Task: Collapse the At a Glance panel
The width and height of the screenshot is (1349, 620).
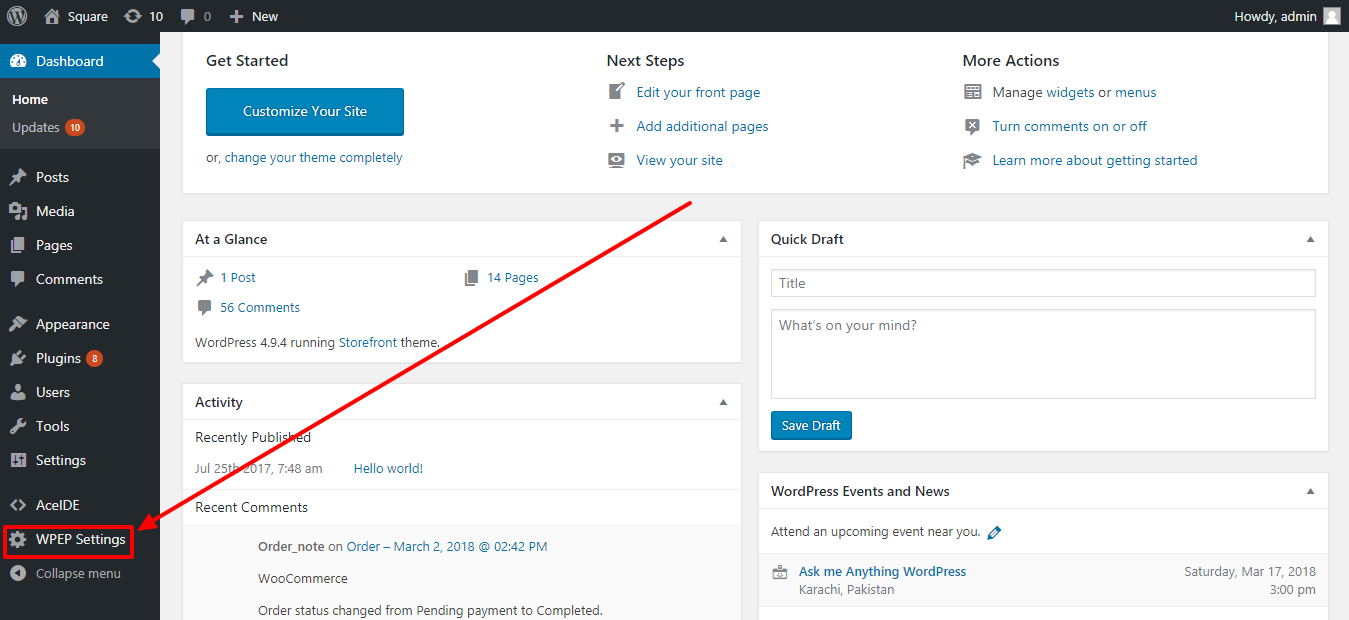Action: pos(723,240)
